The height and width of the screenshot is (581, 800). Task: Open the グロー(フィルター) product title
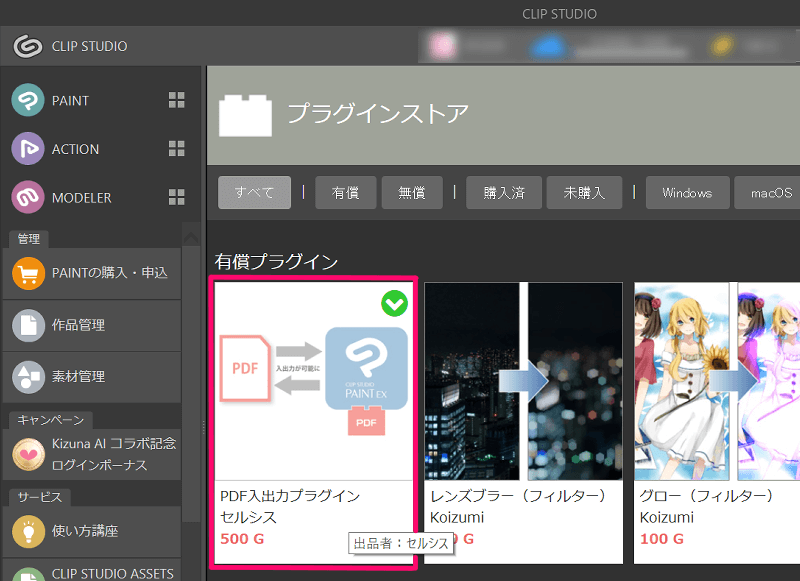(707, 496)
